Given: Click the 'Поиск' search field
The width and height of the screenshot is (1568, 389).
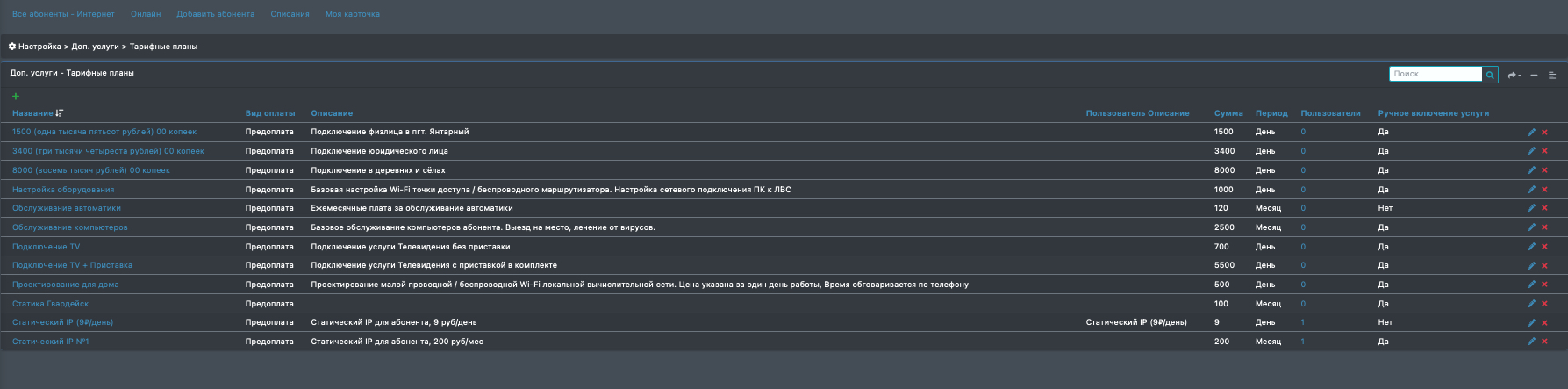Looking at the screenshot, I should [1436, 74].
